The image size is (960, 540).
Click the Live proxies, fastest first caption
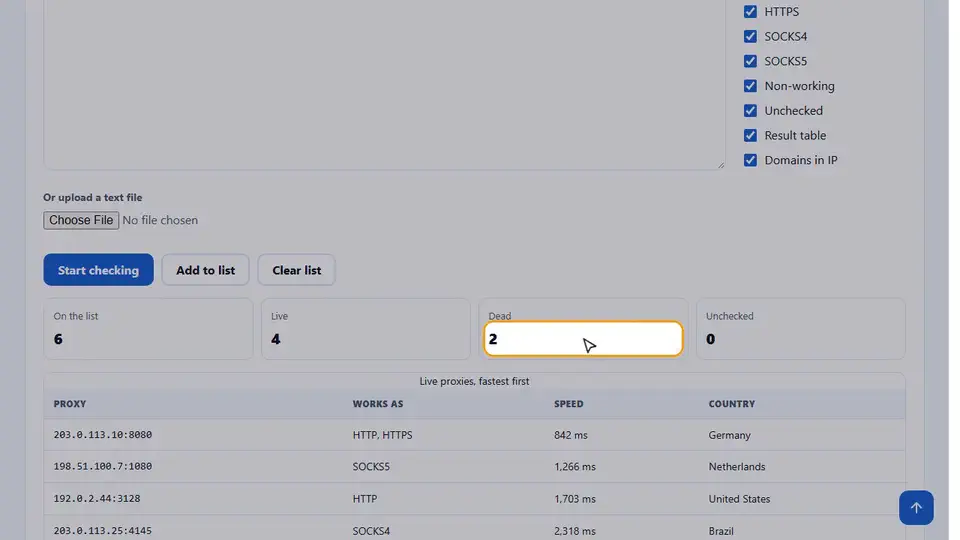pos(474,381)
